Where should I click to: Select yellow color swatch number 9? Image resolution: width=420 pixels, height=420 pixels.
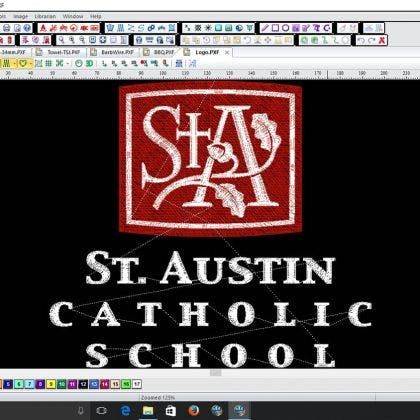point(51,384)
